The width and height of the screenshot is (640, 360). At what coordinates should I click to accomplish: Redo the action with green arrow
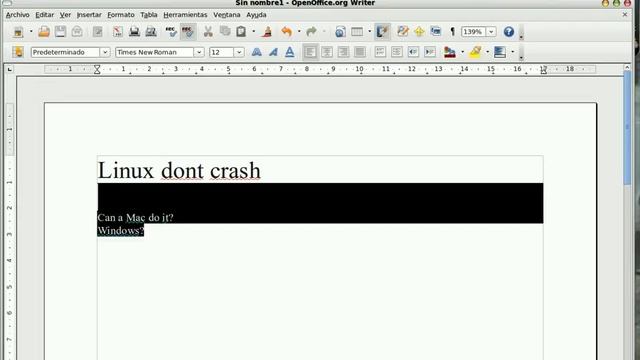click(x=311, y=32)
